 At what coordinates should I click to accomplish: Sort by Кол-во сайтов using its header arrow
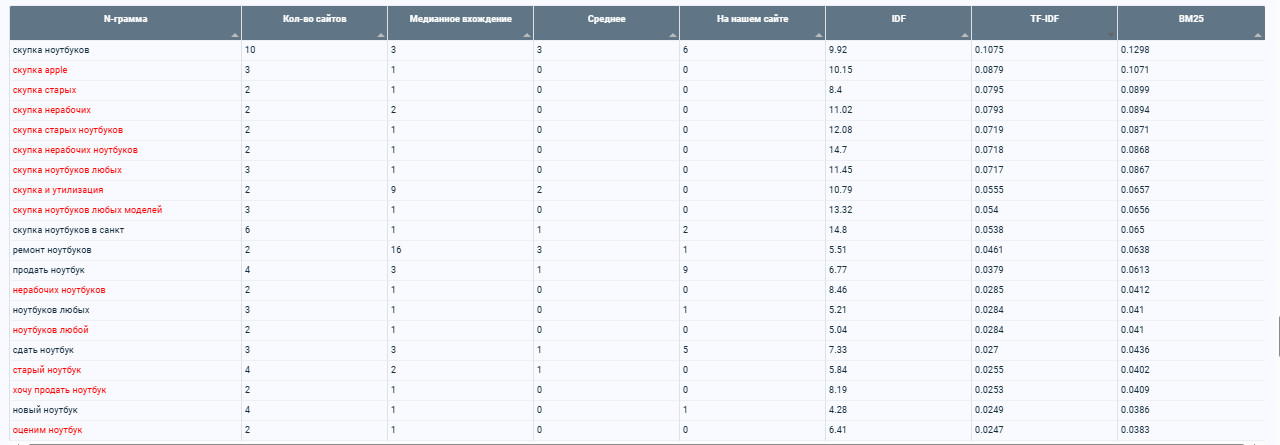[380, 34]
